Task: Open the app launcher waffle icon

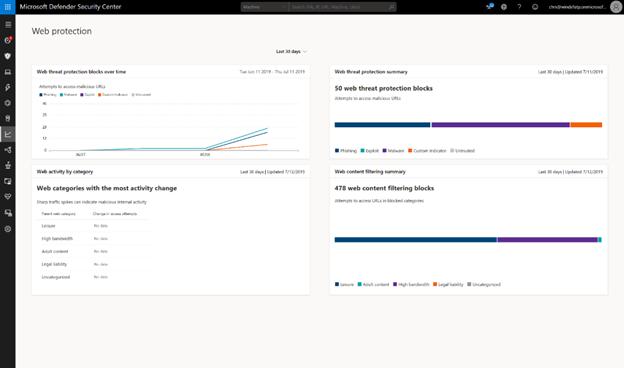Action: click(8, 7)
